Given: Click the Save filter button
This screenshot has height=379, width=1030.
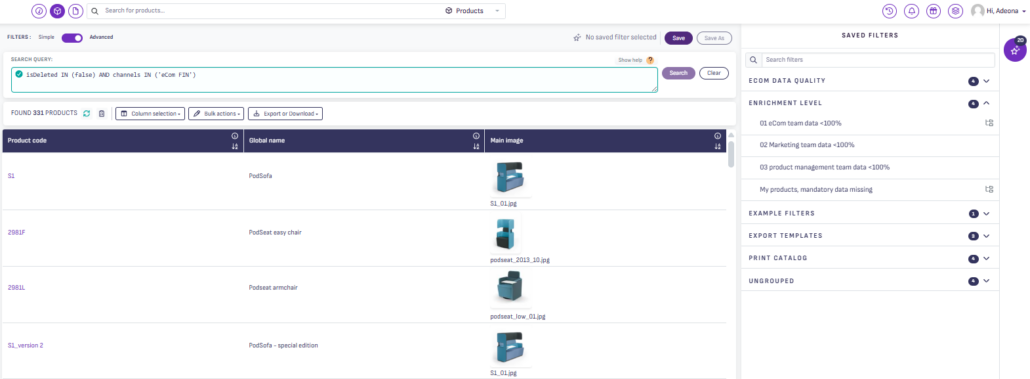Looking at the screenshot, I should [x=679, y=38].
